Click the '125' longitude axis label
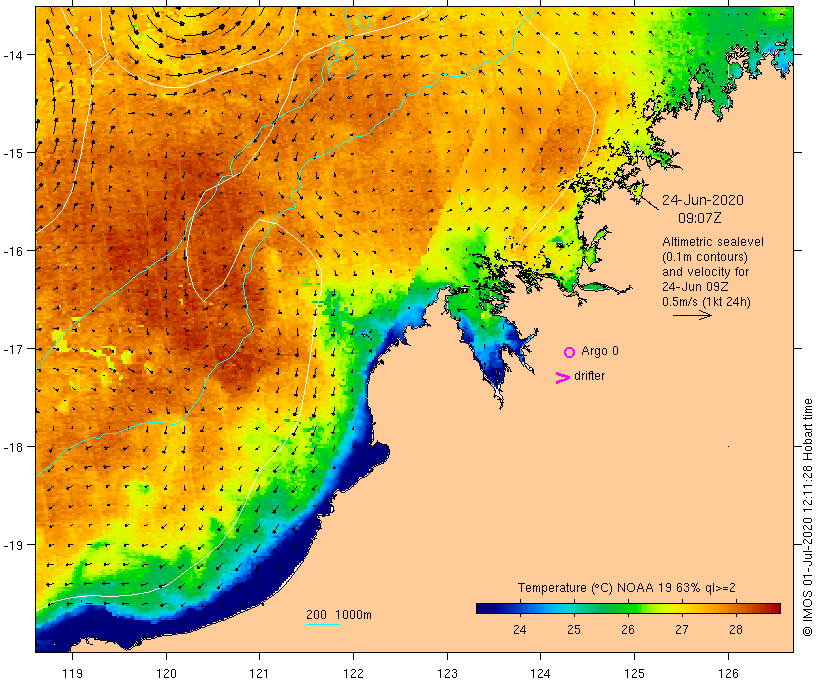Image resolution: width=820 pixels, height=680 pixels. pos(634,673)
